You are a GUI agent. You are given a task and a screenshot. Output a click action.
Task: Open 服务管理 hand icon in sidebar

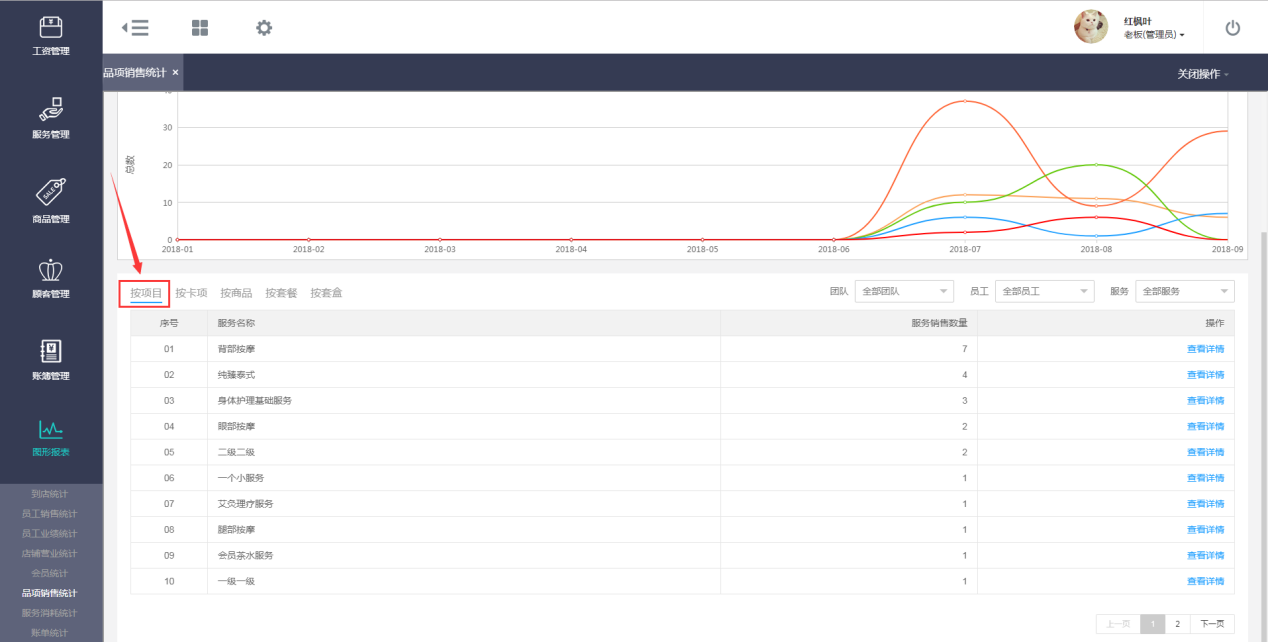[51, 108]
